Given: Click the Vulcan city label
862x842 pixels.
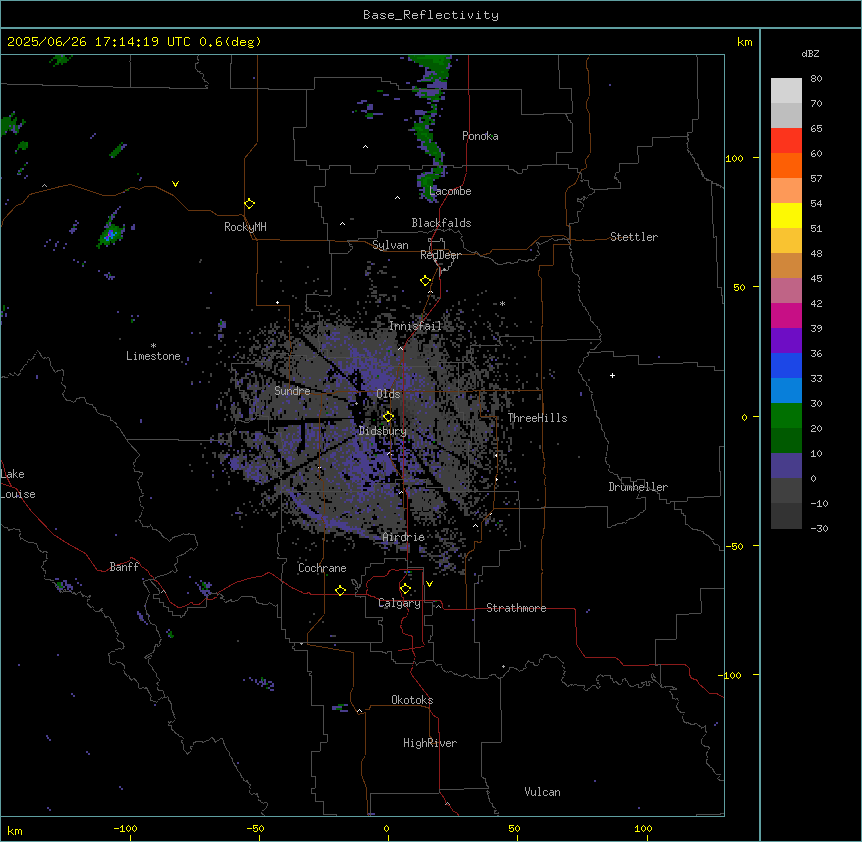Looking at the screenshot, I should coord(543,792).
